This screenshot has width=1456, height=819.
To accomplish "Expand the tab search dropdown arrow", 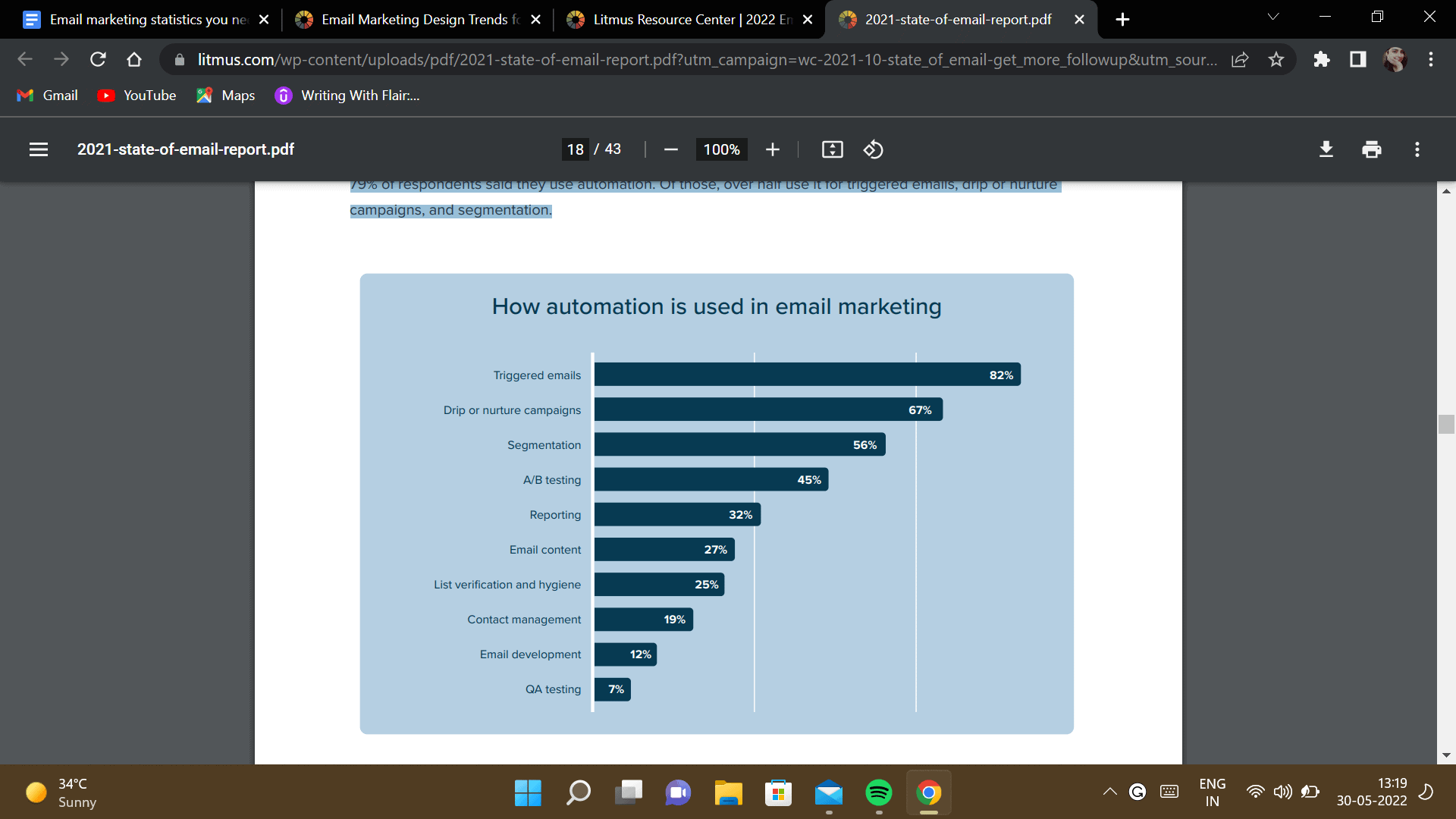I will pyautogui.click(x=1273, y=17).
